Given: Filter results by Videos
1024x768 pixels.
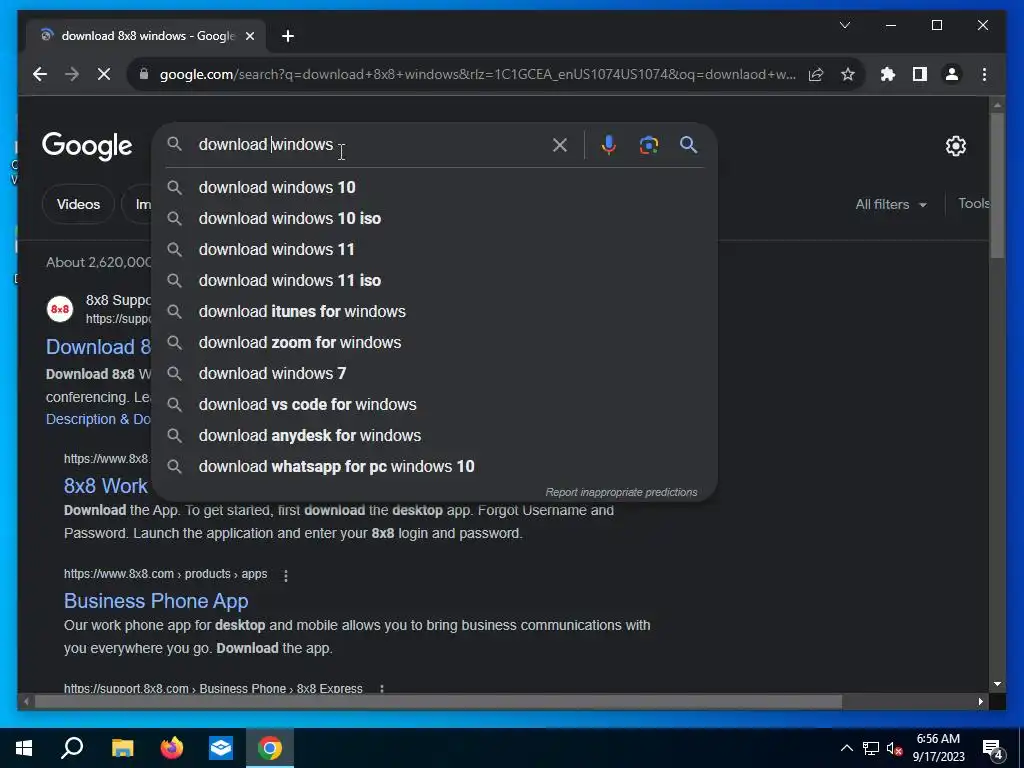Looking at the screenshot, I should [x=78, y=204].
